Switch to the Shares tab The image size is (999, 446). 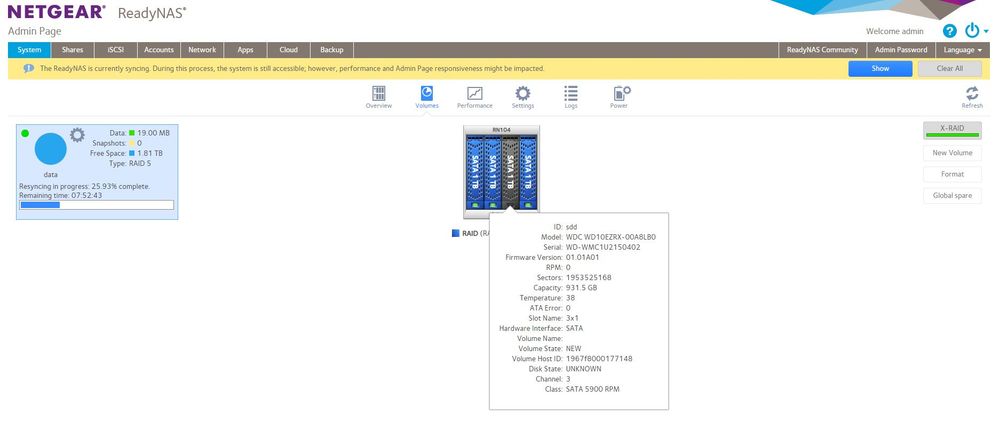73,50
